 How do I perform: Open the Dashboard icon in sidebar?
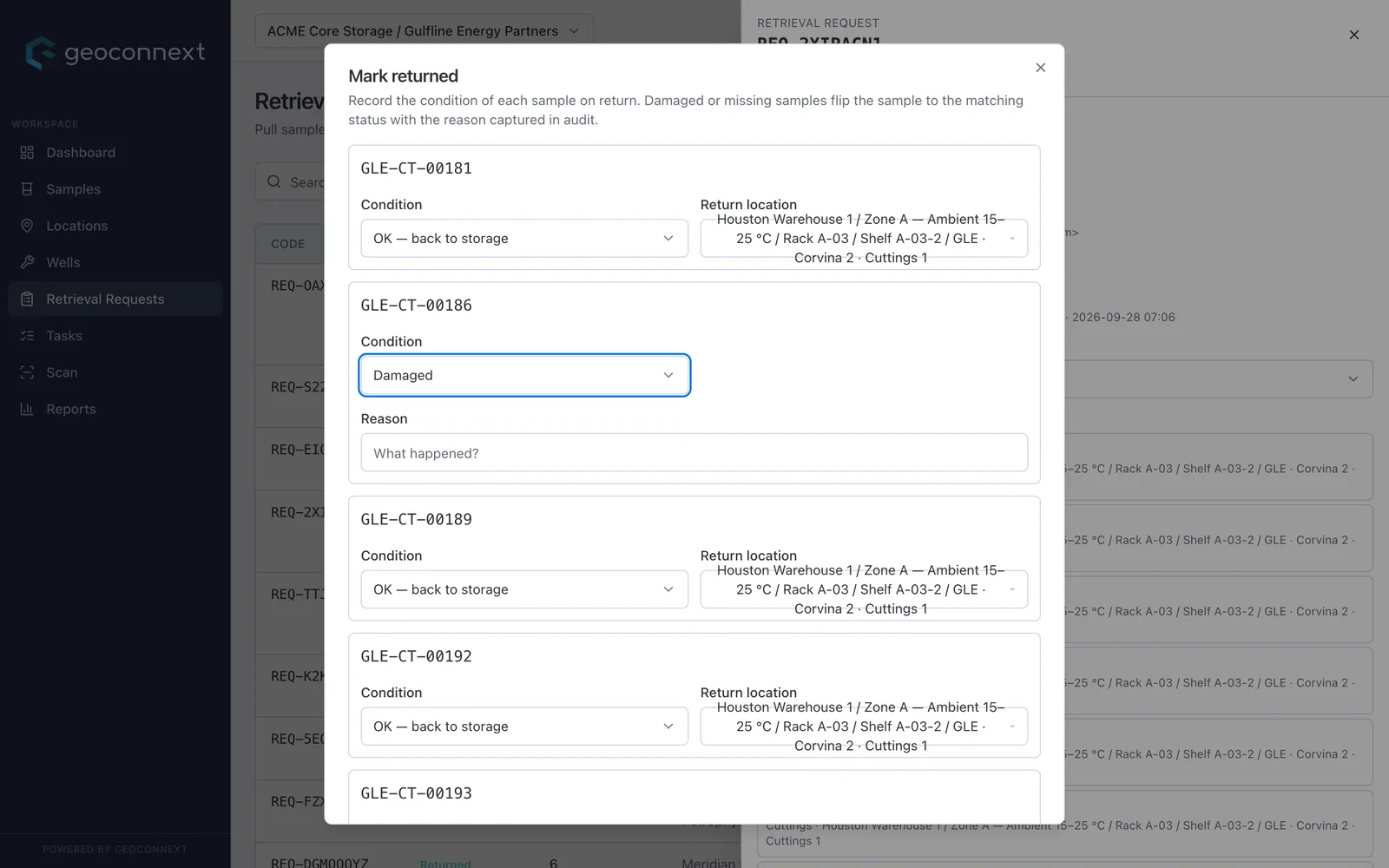(x=27, y=153)
